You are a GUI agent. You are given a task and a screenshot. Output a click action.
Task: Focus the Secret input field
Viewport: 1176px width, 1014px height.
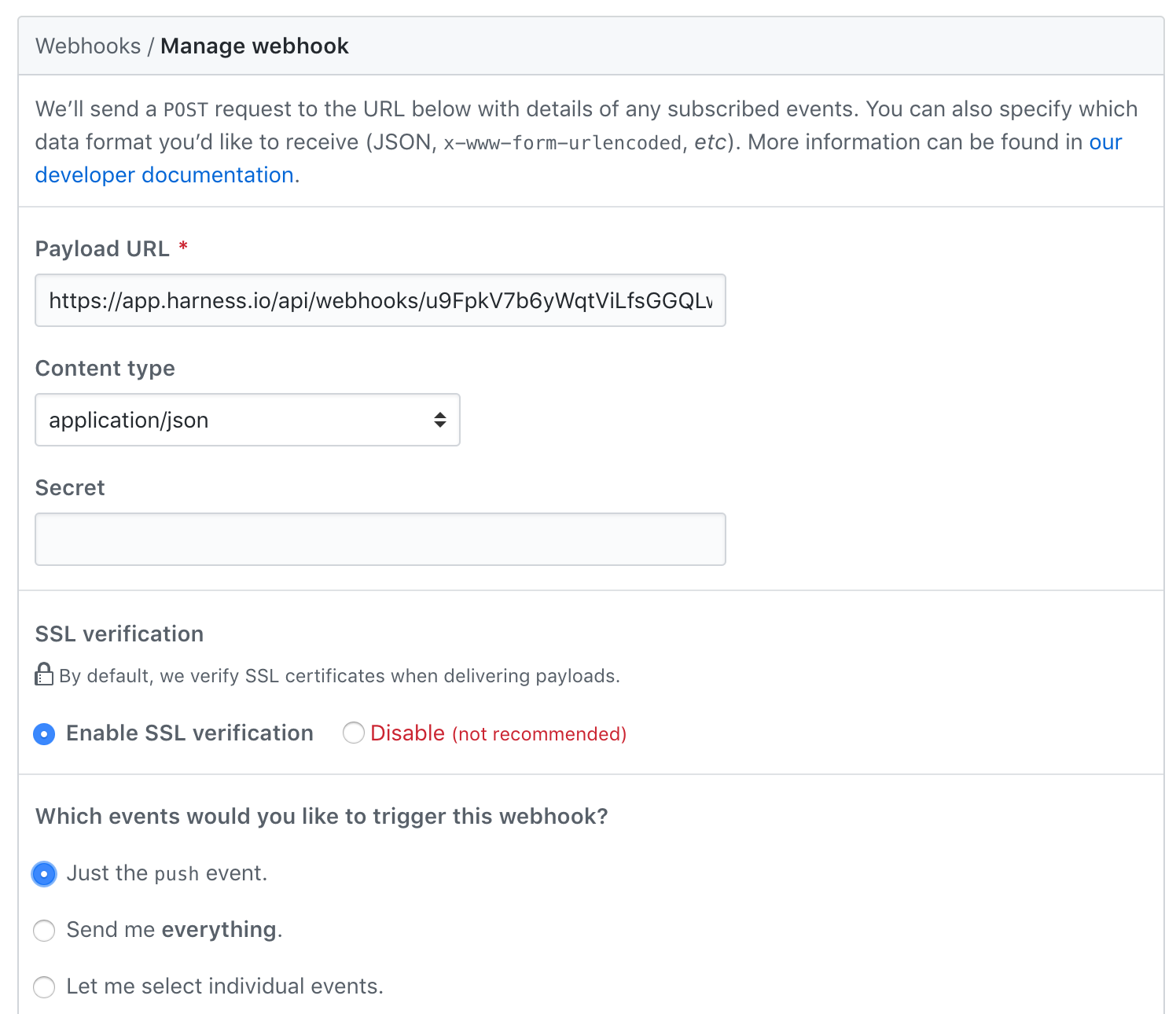click(380, 539)
